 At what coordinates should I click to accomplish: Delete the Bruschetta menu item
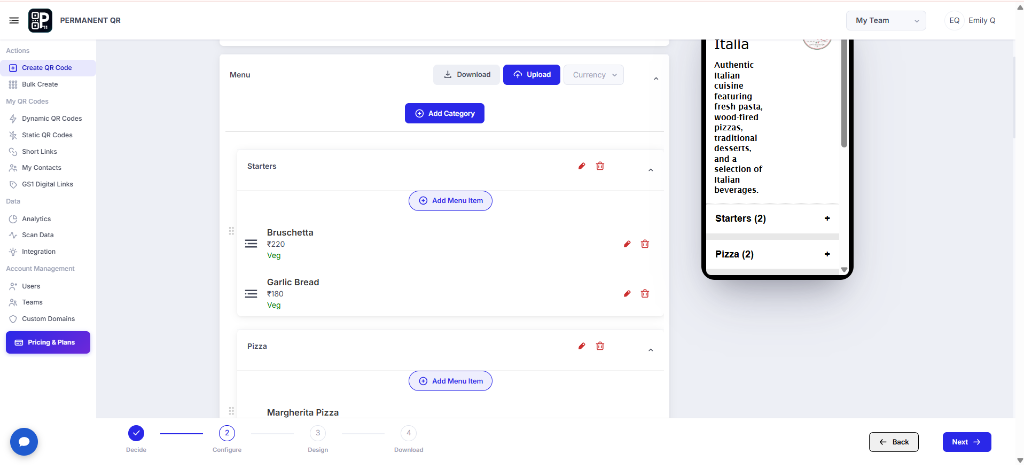pos(645,244)
